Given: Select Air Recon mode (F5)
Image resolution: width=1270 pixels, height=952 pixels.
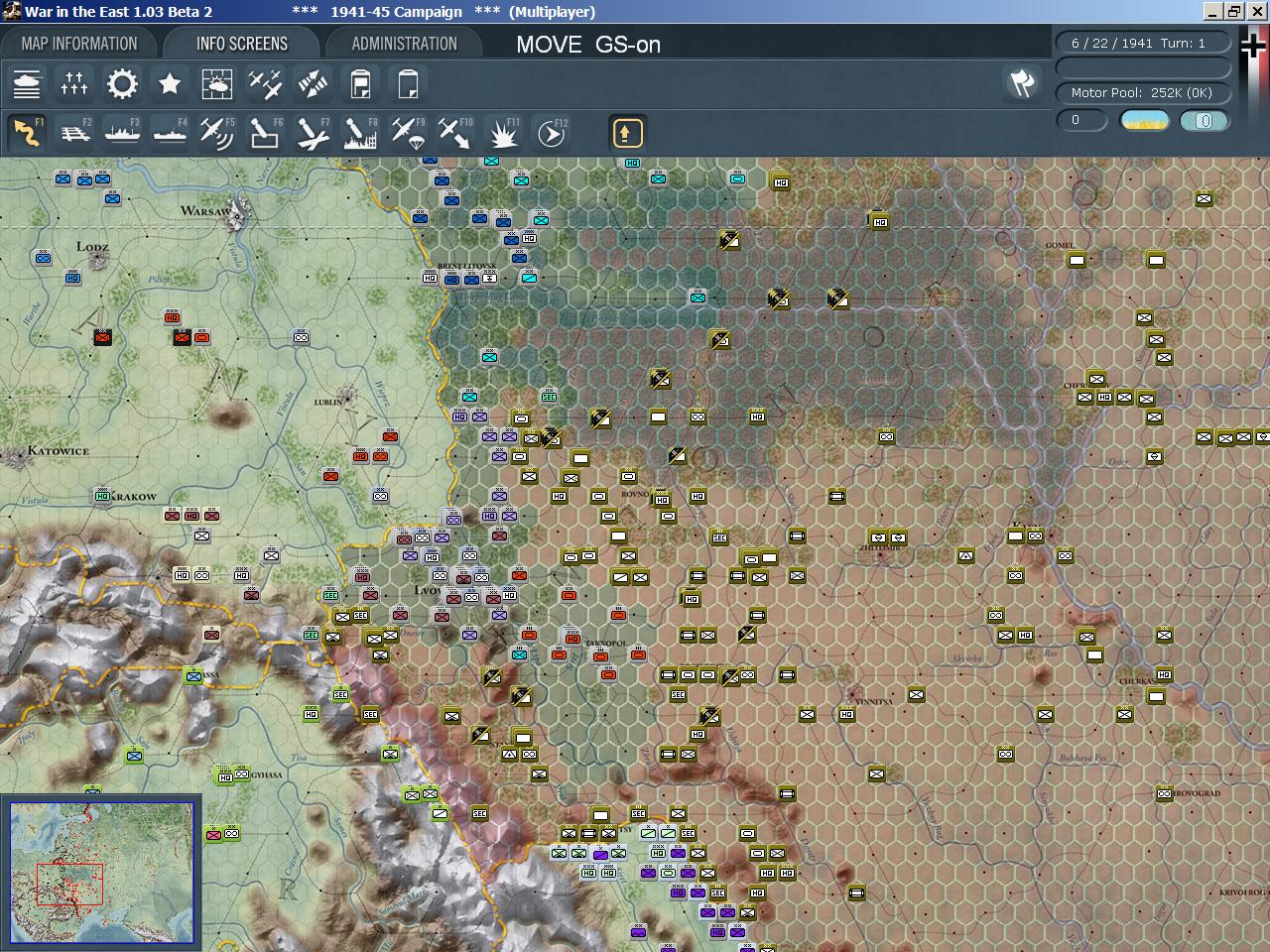Looking at the screenshot, I should coord(217,133).
